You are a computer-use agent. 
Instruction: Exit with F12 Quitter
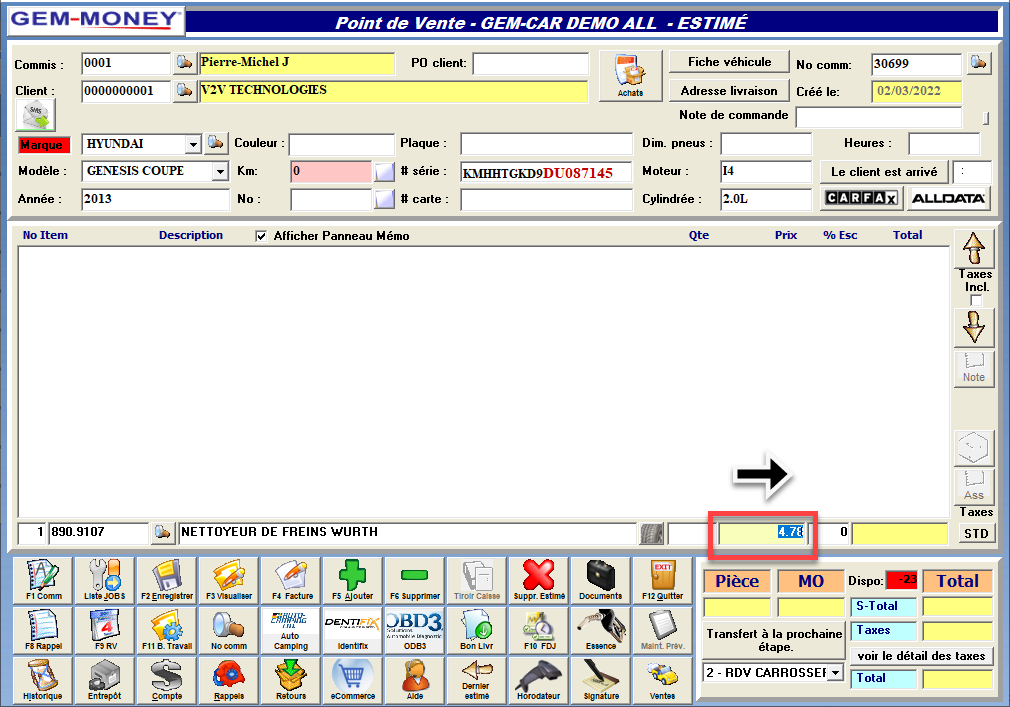click(x=662, y=580)
